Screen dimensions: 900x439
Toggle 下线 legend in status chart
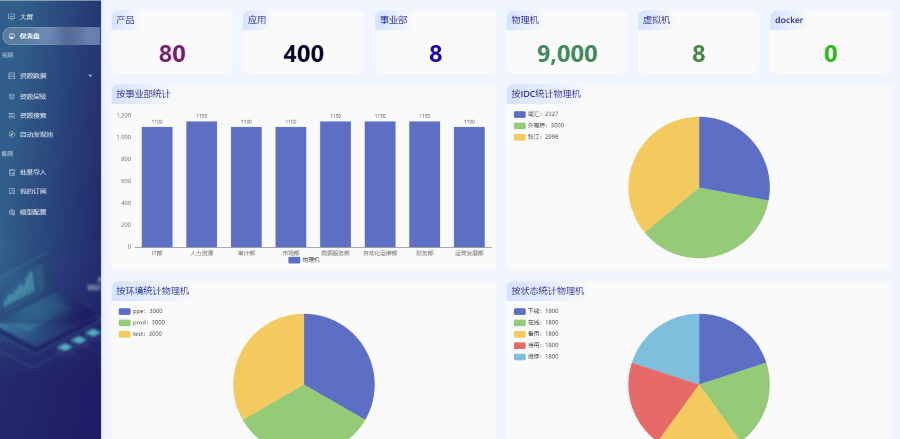click(x=519, y=311)
